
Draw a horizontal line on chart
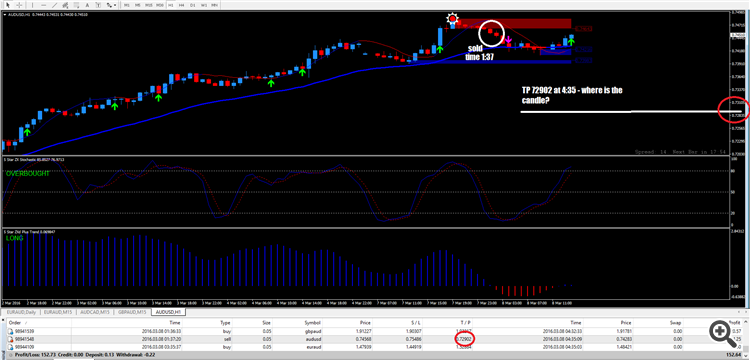44,5
